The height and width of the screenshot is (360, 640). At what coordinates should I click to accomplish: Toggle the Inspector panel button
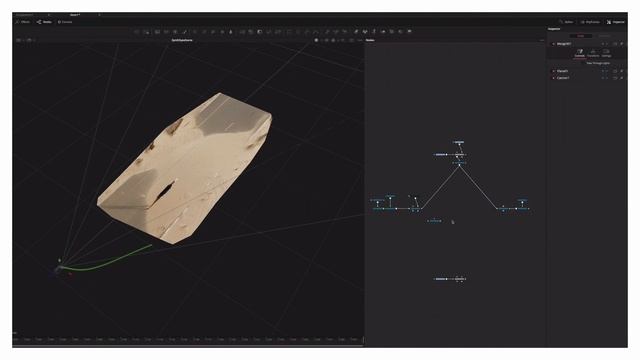(616, 22)
